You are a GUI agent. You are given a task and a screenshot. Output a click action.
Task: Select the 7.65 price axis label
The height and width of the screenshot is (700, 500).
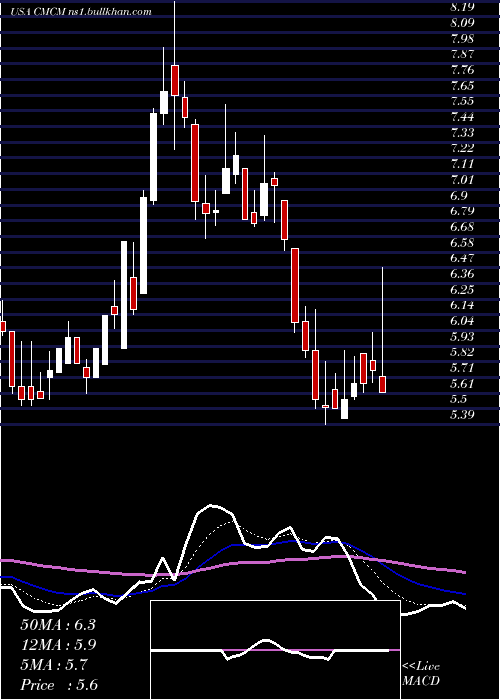pos(462,85)
